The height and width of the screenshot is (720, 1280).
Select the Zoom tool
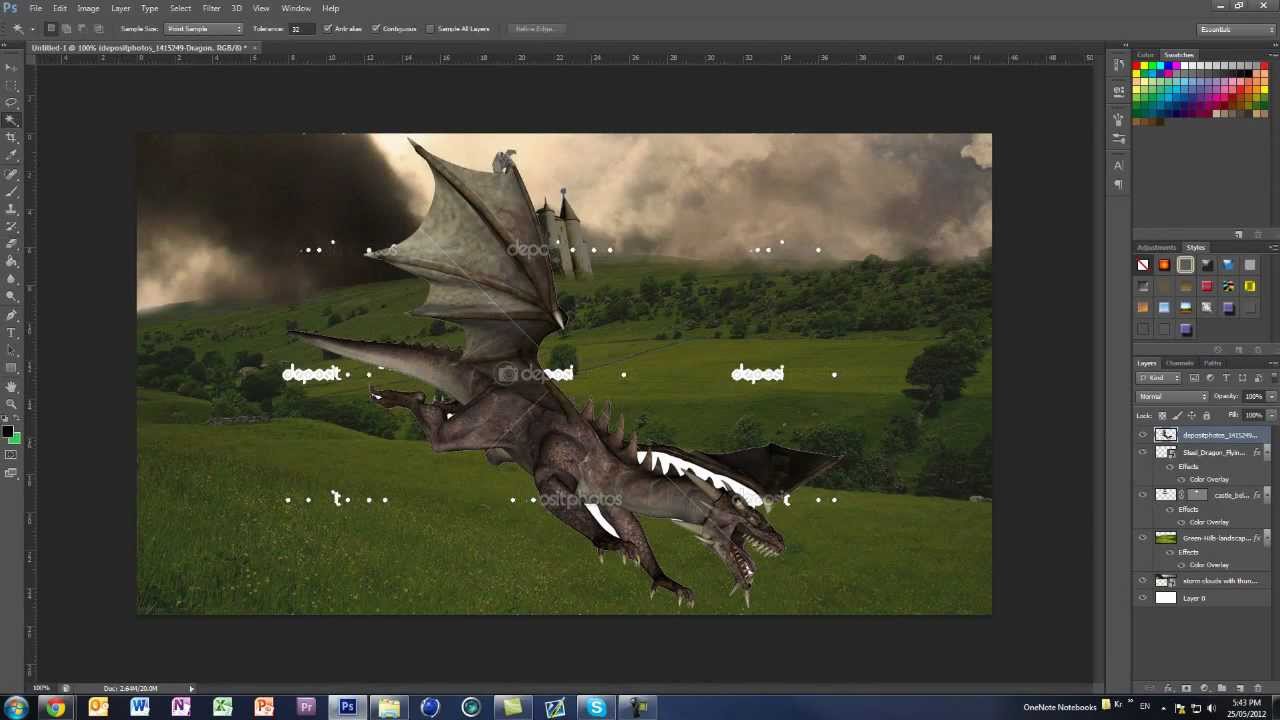click(x=11, y=403)
